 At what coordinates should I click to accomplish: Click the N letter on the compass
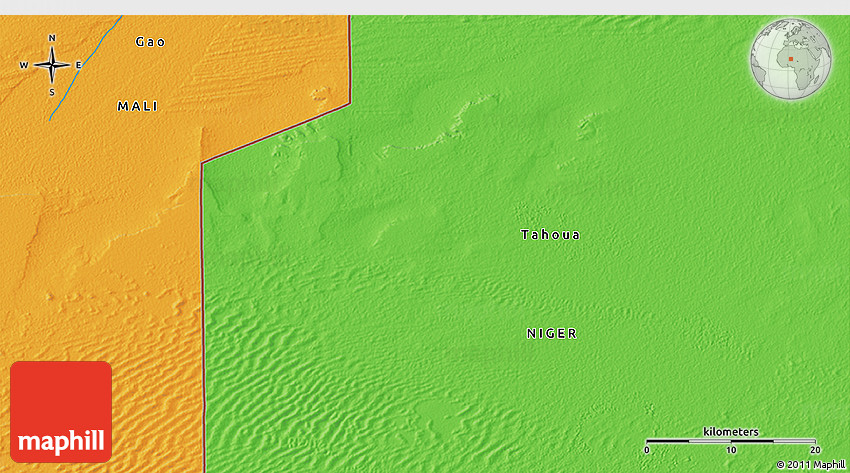[52, 38]
